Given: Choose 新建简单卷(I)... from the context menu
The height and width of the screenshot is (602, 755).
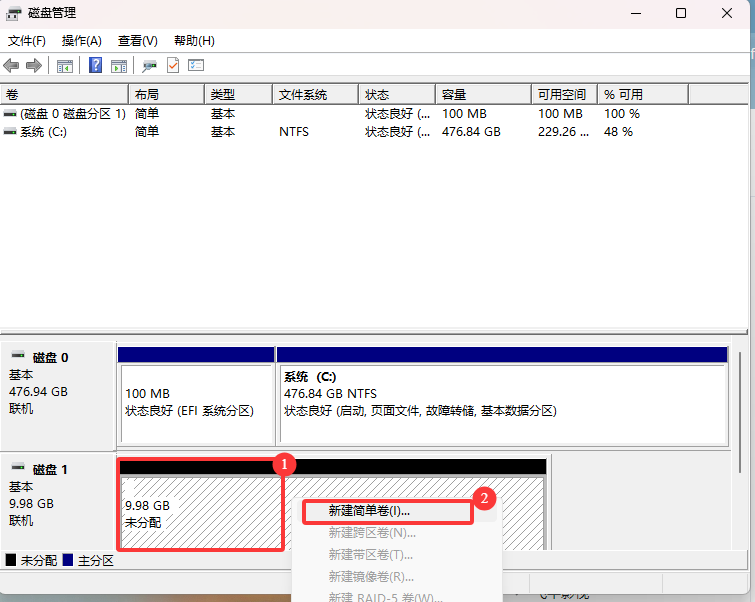Looking at the screenshot, I should tap(370, 511).
